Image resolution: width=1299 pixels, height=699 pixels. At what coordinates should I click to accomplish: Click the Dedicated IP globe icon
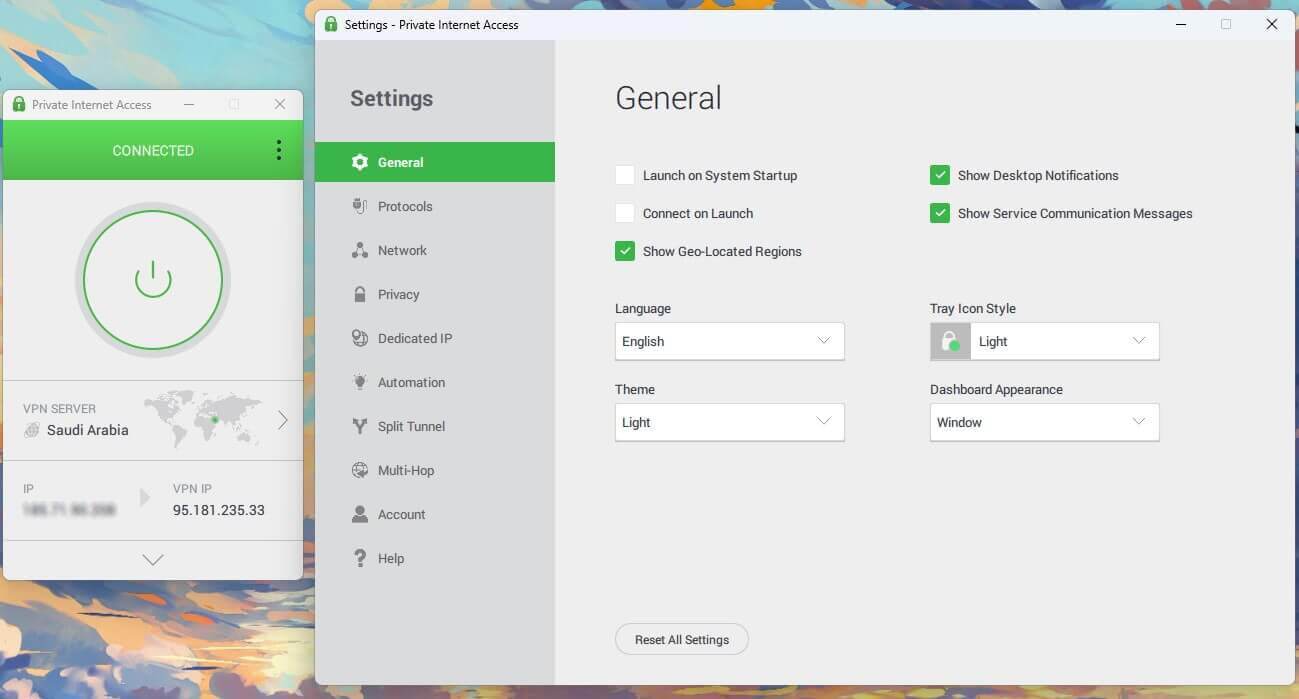(360, 338)
